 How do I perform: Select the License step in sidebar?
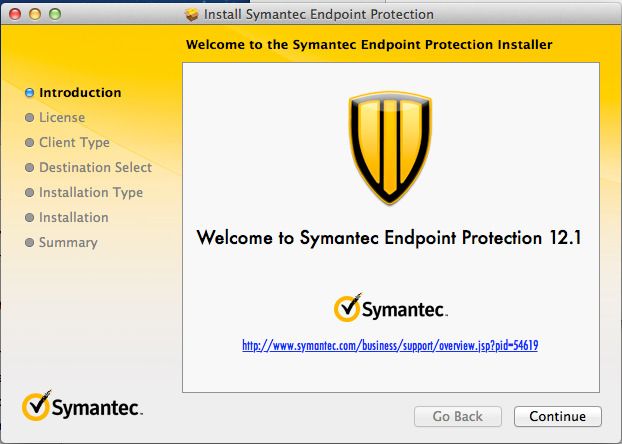(62, 117)
